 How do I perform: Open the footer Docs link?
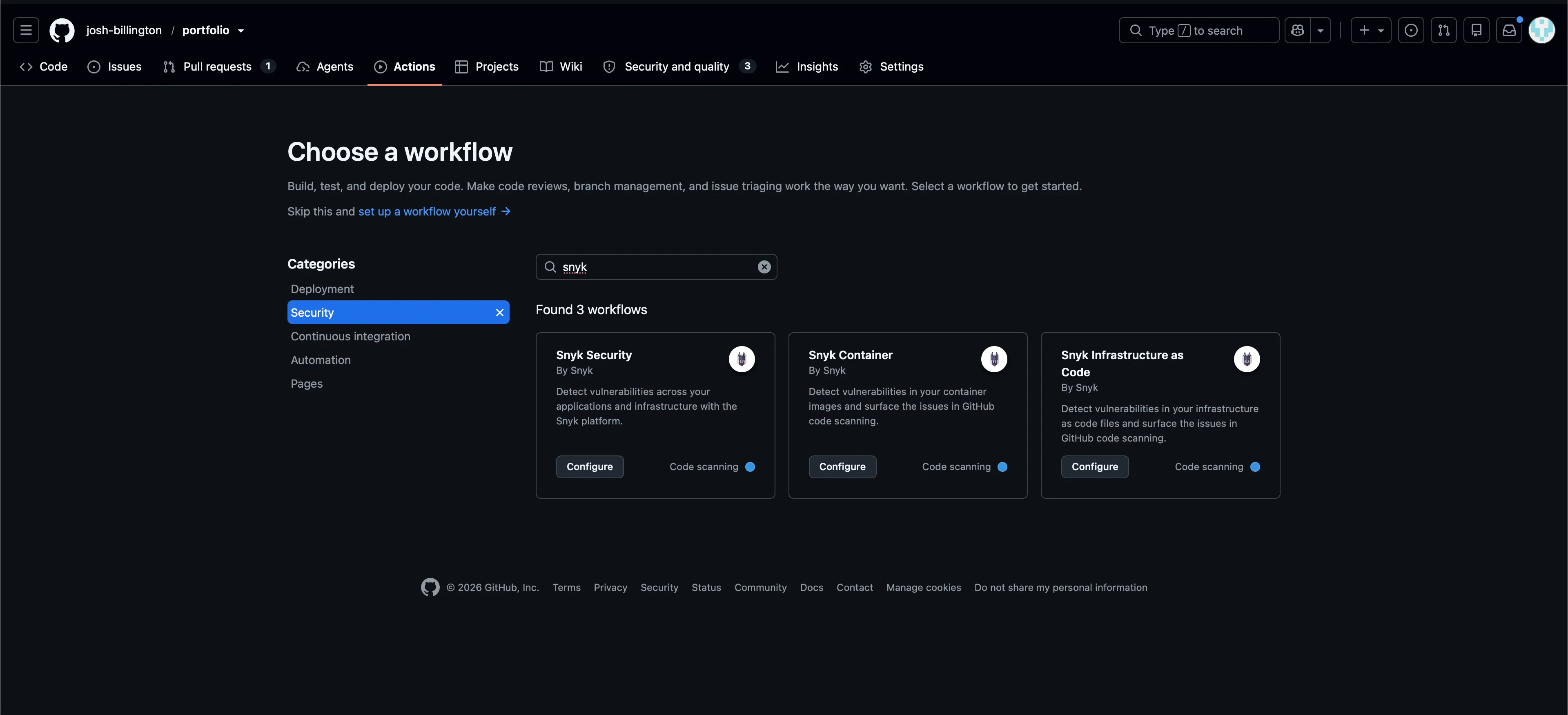811,587
